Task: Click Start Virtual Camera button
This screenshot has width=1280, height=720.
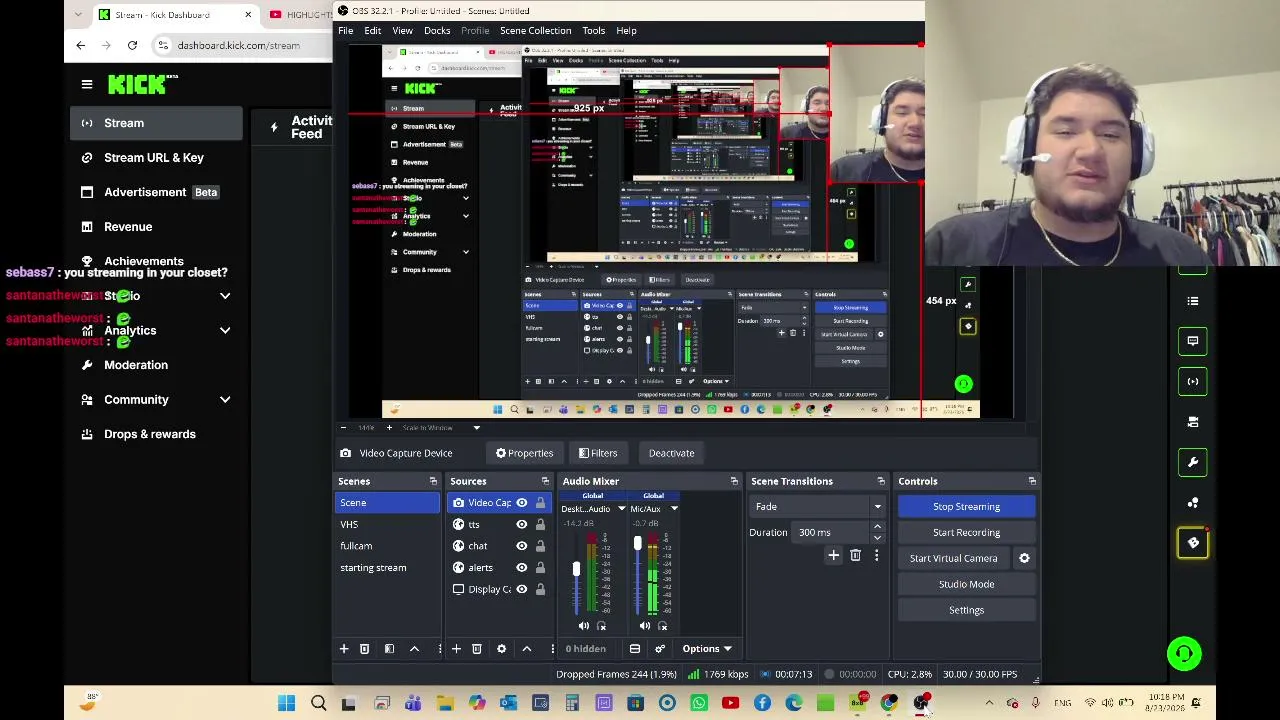Action: tap(954, 559)
